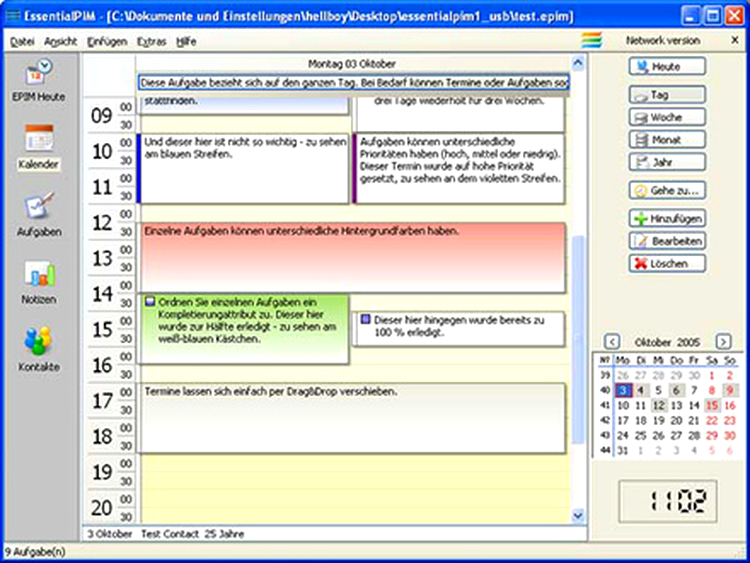Click 'Test Contact 25 Jahre' birthday entry
The image size is (750, 563).
[x=192, y=534]
